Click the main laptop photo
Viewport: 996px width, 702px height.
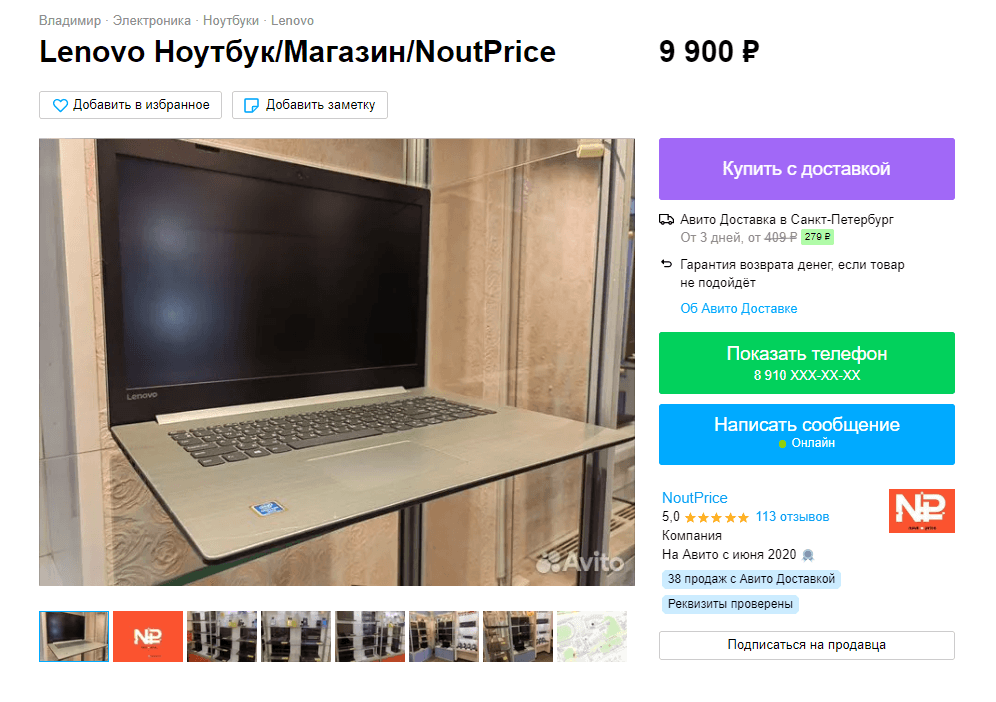[x=337, y=362]
